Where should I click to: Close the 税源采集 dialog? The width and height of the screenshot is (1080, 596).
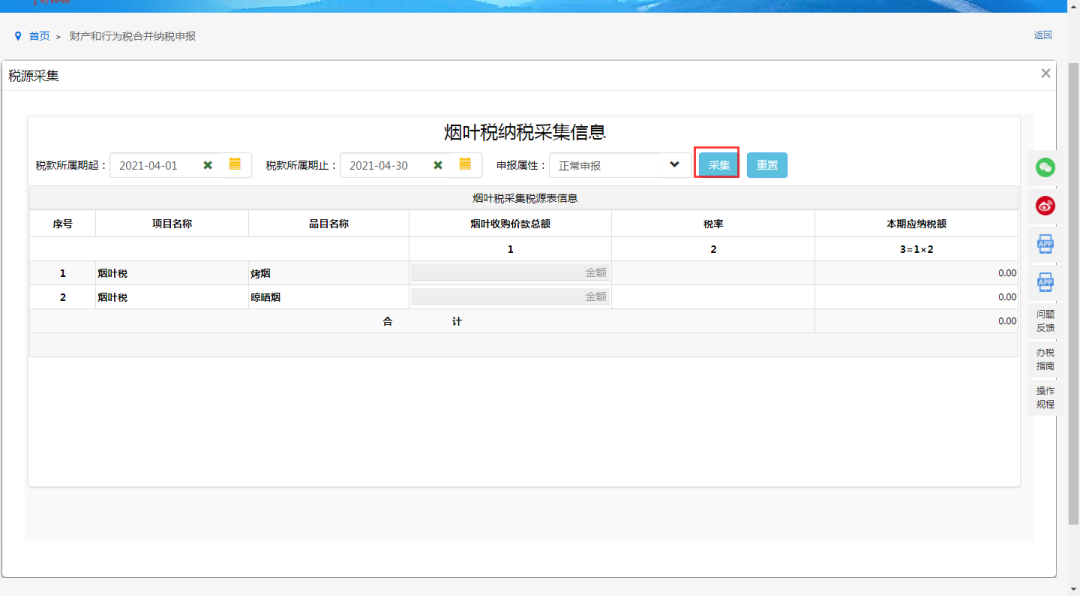pos(1046,73)
